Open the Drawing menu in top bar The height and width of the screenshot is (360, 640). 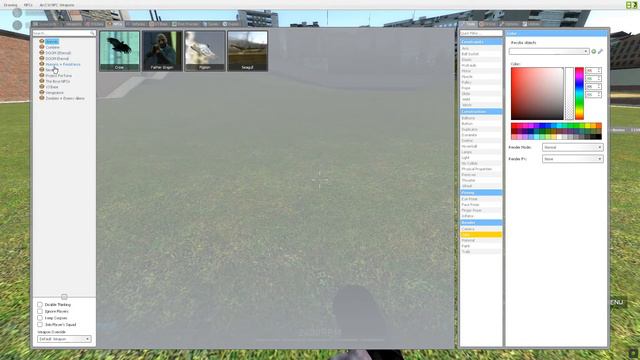(x=10, y=5)
